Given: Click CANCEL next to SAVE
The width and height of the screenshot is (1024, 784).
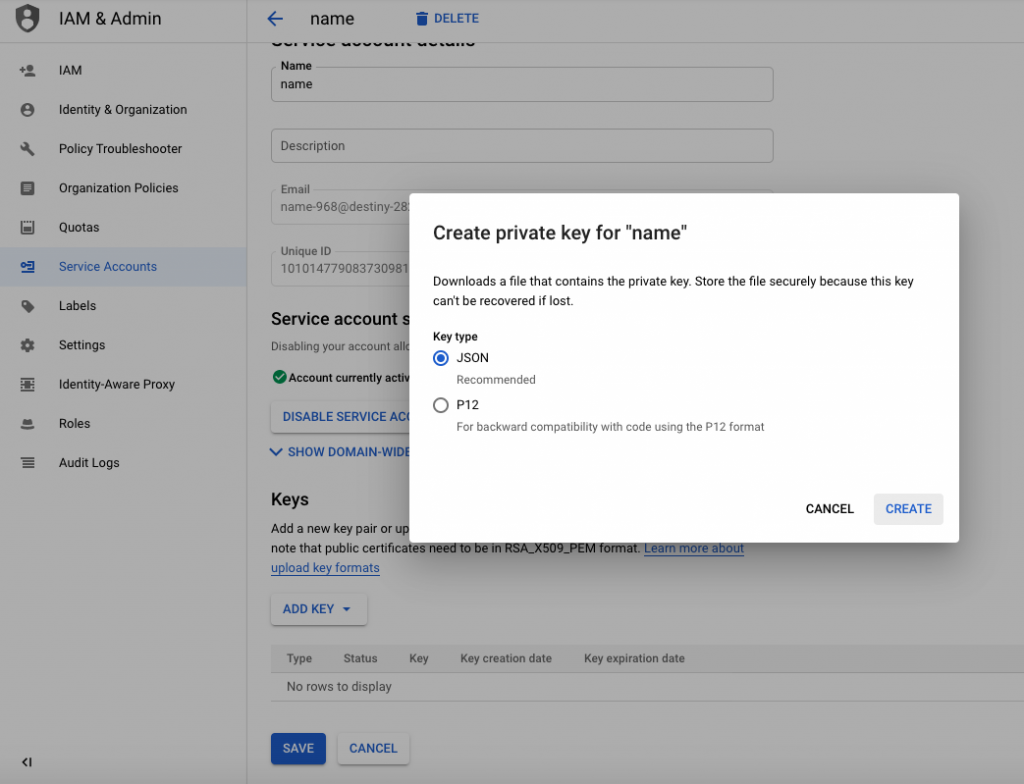Looking at the screenshot, I should (373, 749).
